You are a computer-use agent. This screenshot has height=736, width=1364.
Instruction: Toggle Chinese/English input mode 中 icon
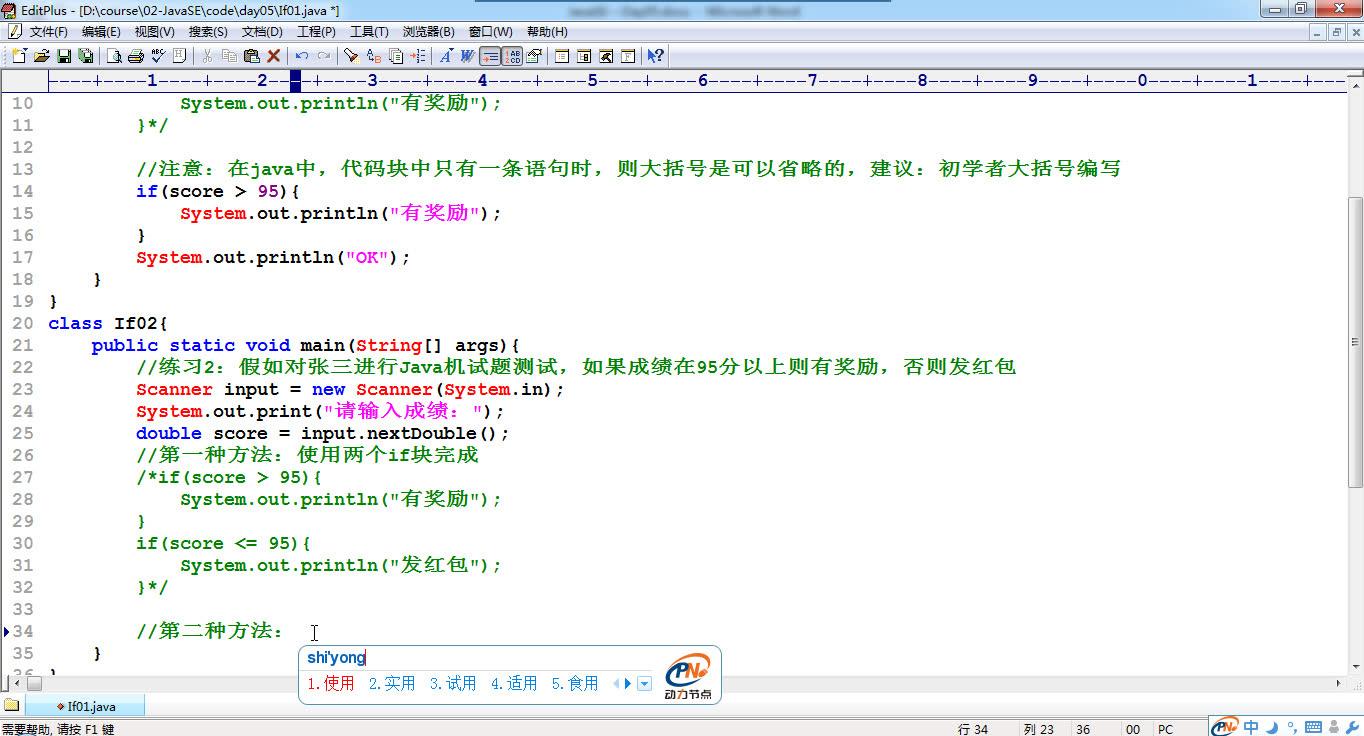click(1251, 727)
